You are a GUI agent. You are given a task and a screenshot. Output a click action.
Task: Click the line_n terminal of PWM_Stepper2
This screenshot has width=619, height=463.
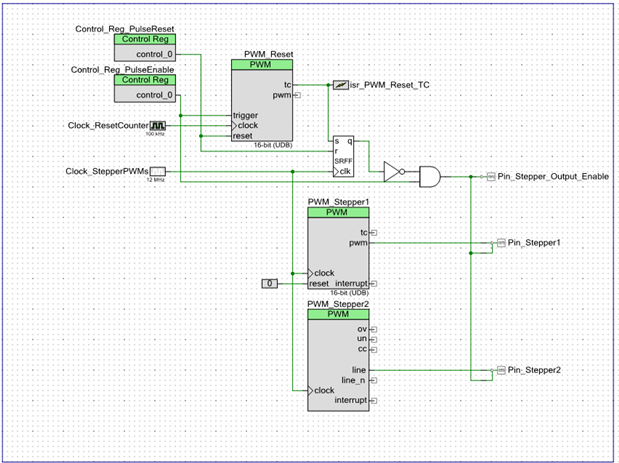374,381
